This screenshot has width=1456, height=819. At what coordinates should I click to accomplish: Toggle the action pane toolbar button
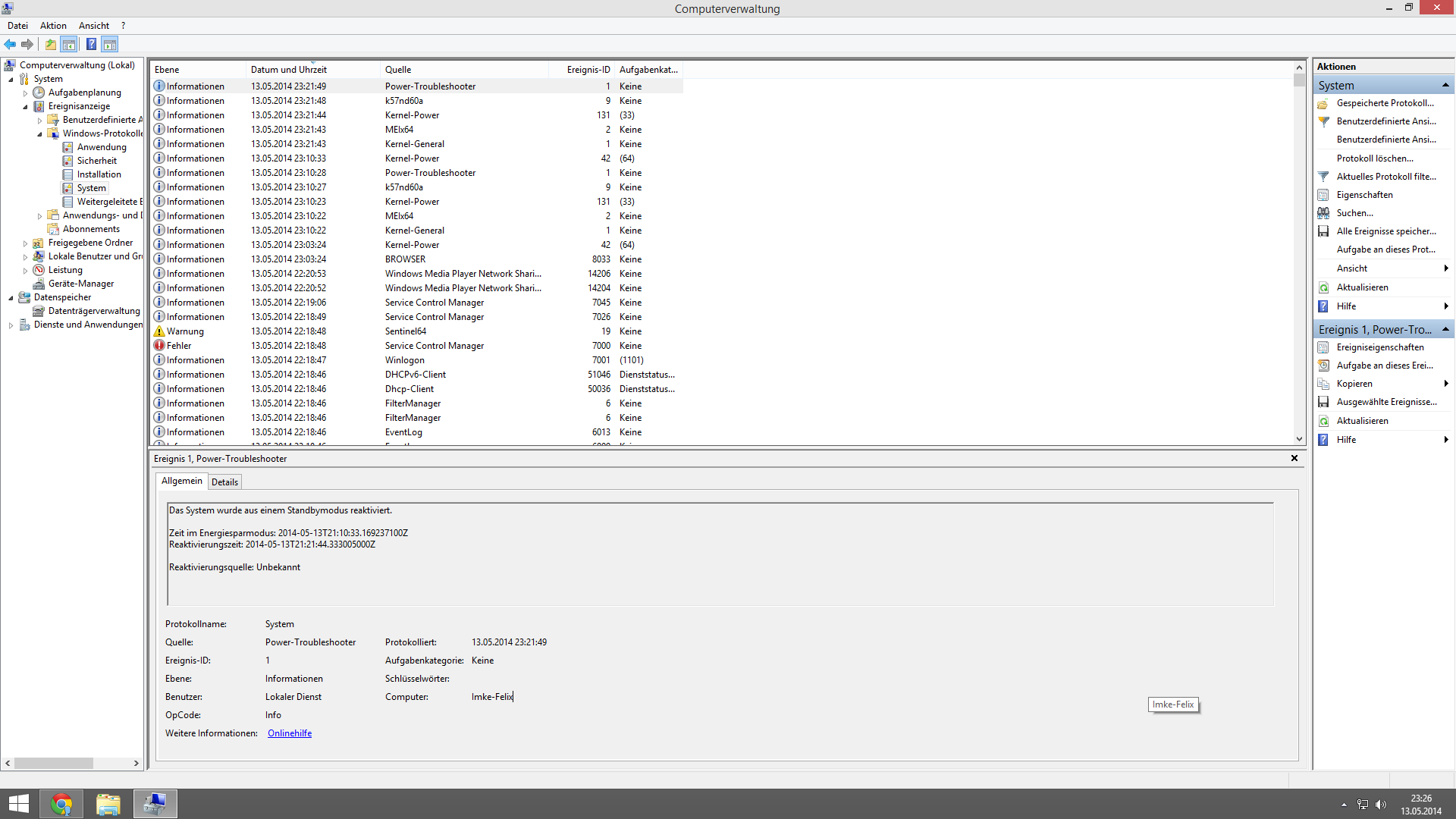(x=110, y=44)
